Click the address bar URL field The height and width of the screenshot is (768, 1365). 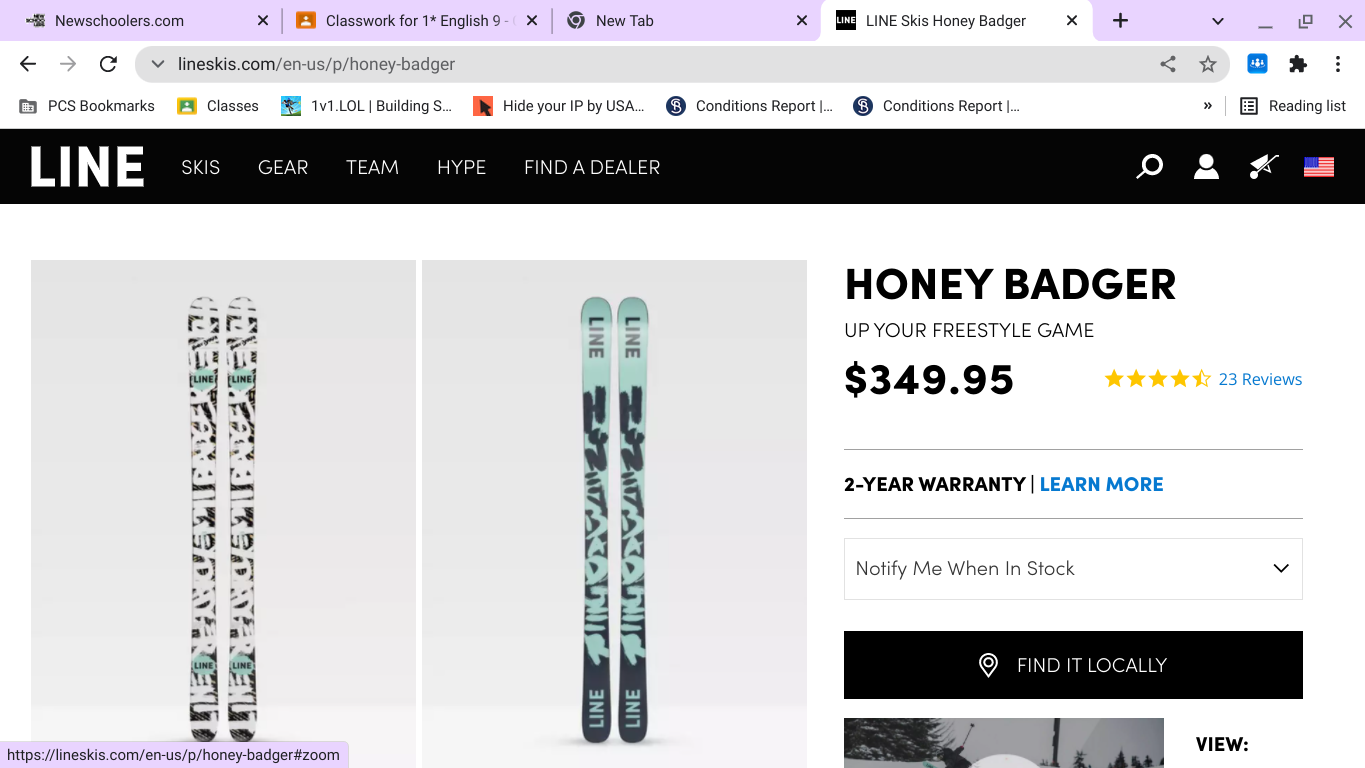pos(650,64)
